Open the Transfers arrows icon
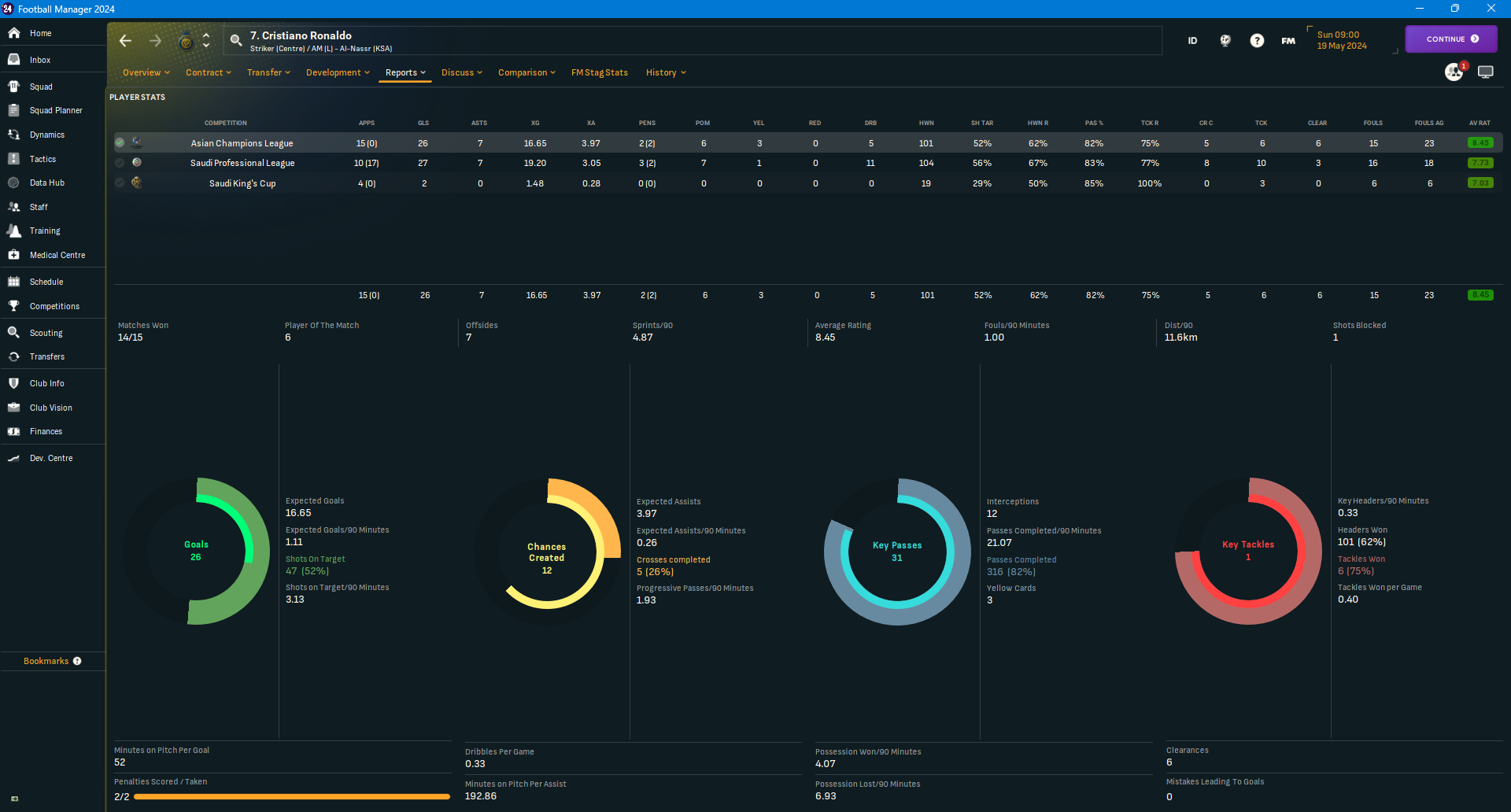The width and height of the screenshot is (1511, 812). pos(13,356)
